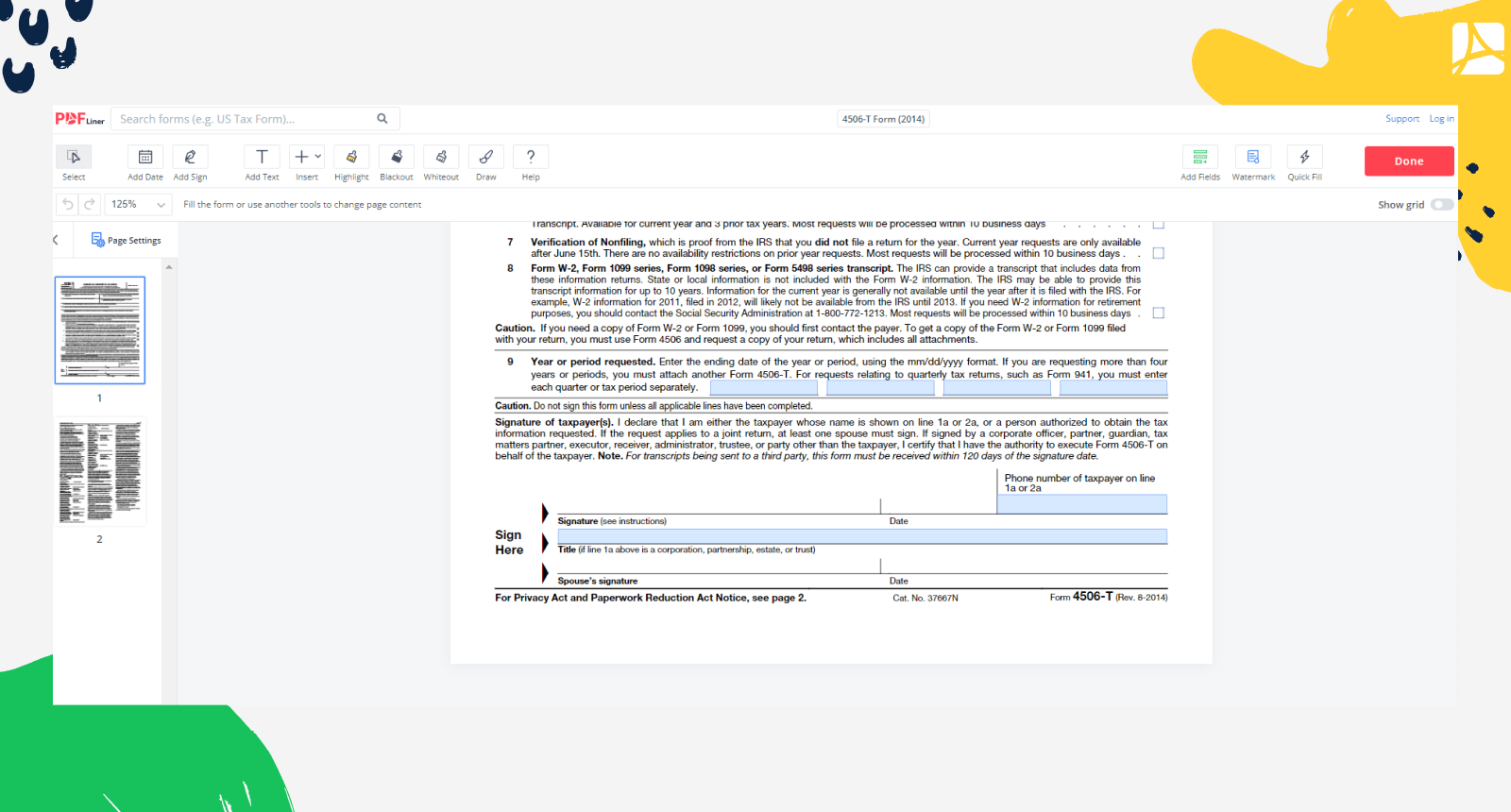1511x812 pixels.
Task: Click the search magnifier icon
Action: pos(382,119)
